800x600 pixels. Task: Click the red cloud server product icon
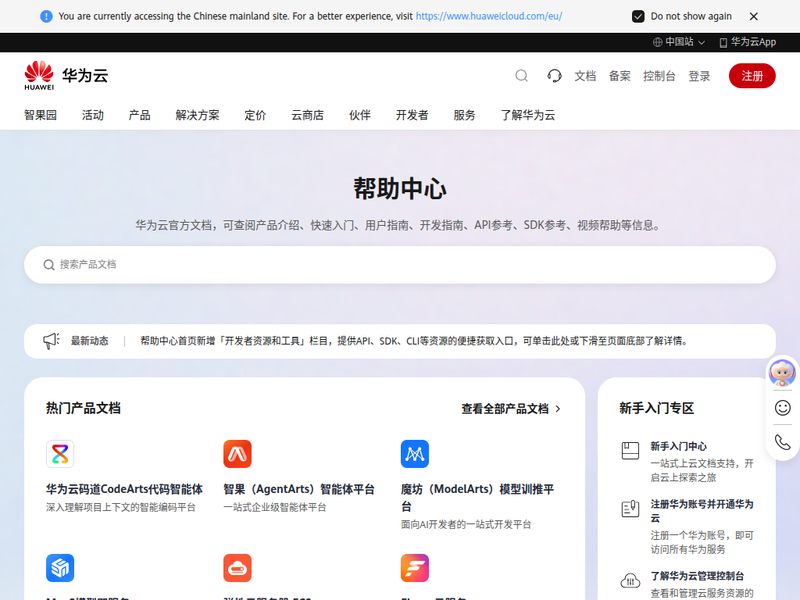(x=237, y=568)
